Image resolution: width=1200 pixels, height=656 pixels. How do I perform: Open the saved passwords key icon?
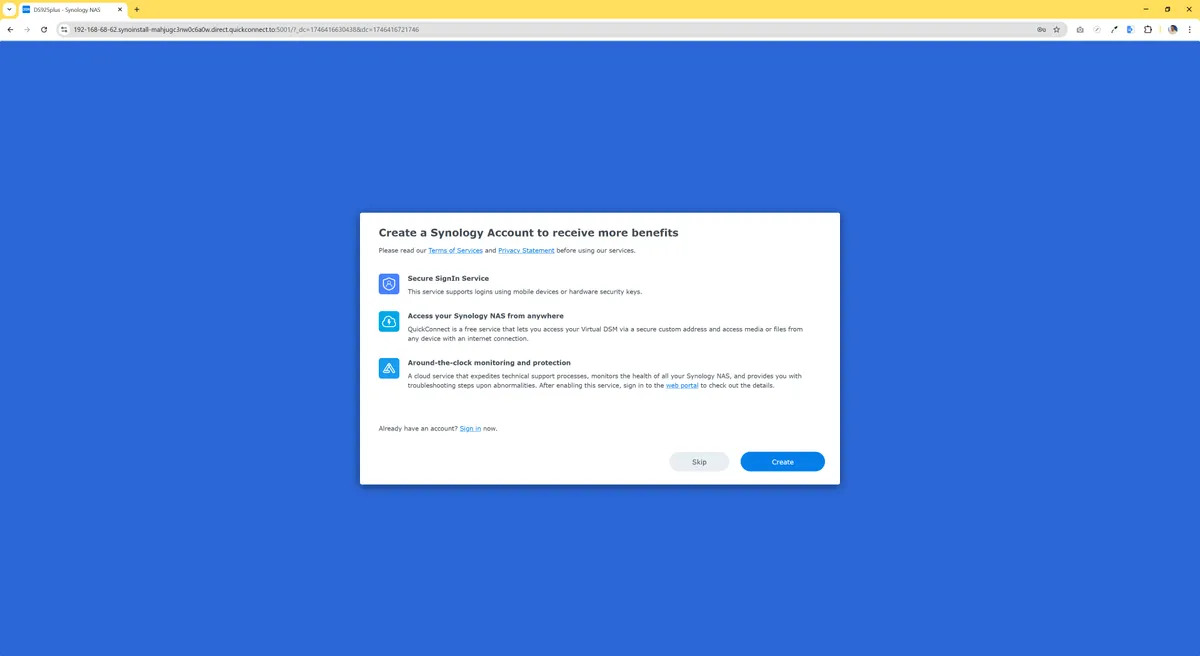tap(1041, 29)
